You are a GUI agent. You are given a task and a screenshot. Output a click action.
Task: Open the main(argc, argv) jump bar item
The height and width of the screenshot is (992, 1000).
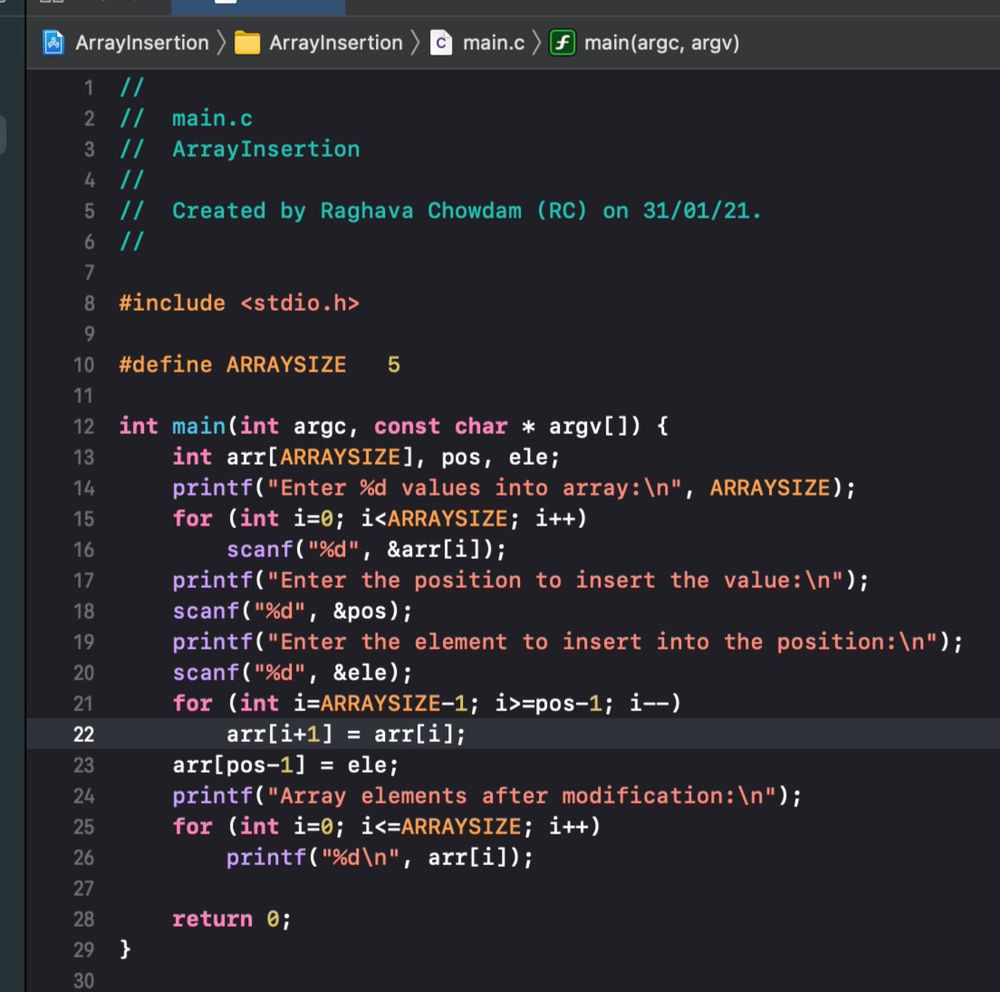[662, 43]
